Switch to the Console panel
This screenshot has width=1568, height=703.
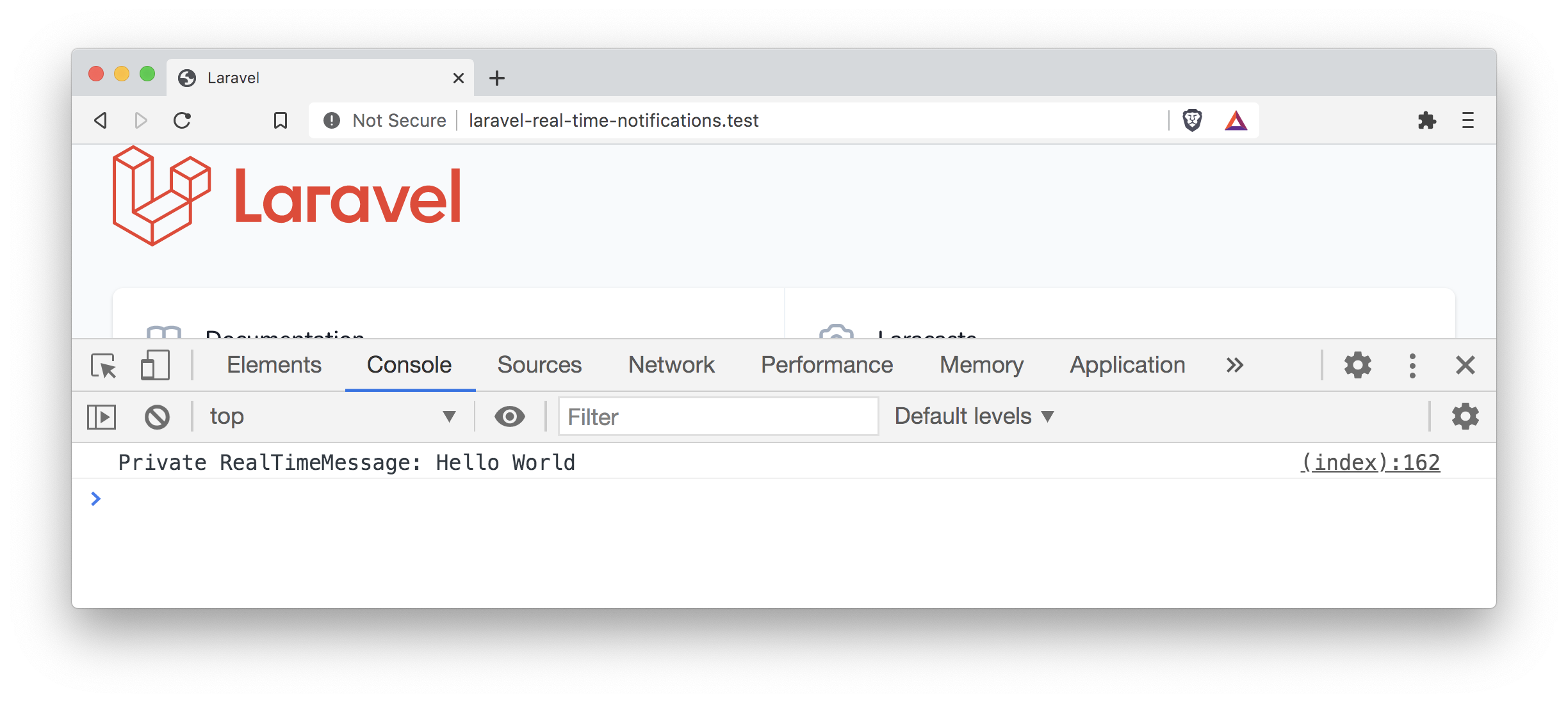409,365
